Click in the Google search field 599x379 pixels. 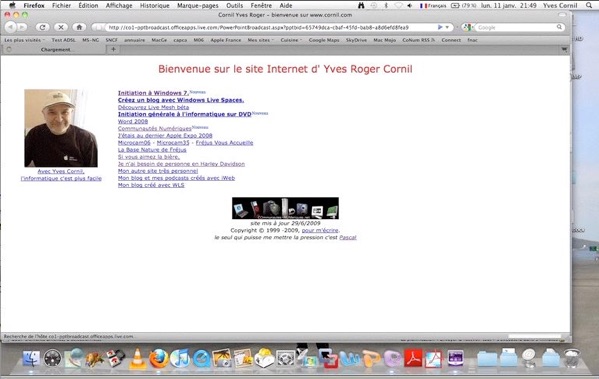click(x=517, y=27)
